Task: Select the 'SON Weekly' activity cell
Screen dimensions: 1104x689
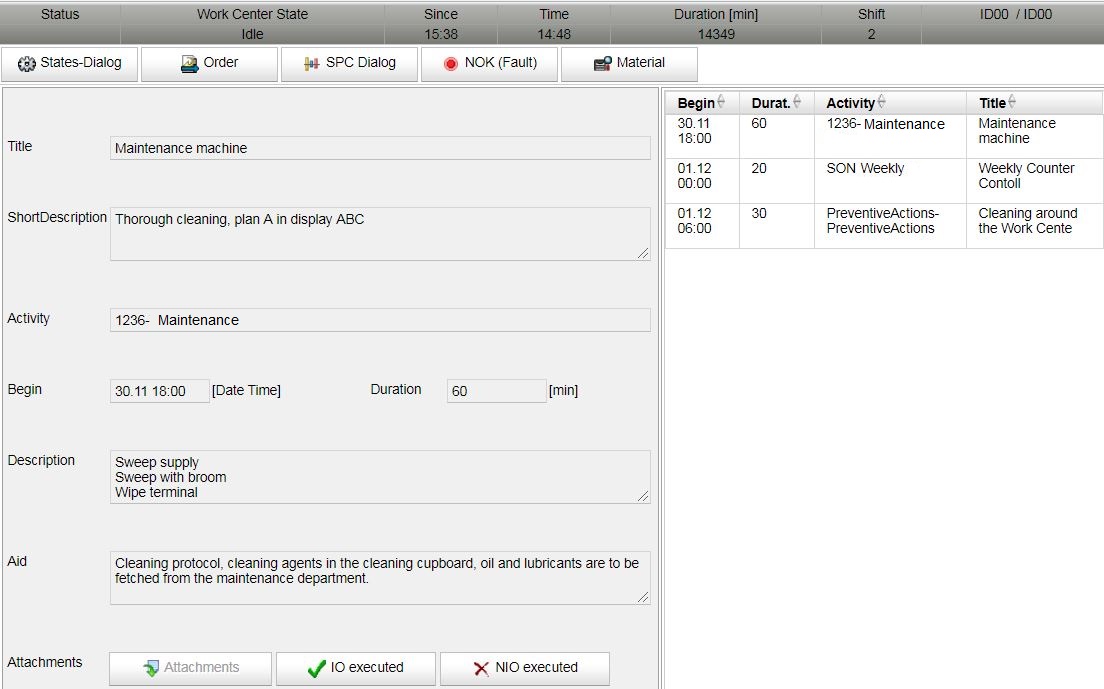Action: tap(890, 181)
